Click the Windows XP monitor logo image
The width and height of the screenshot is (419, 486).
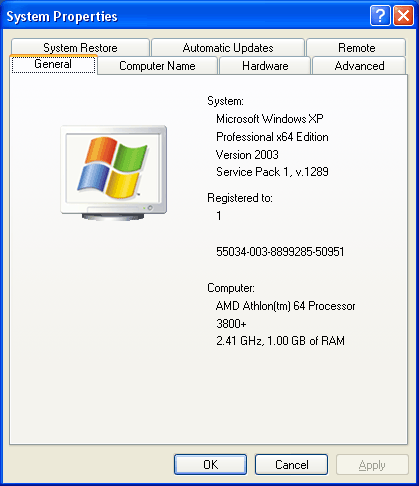click(114, 173)
